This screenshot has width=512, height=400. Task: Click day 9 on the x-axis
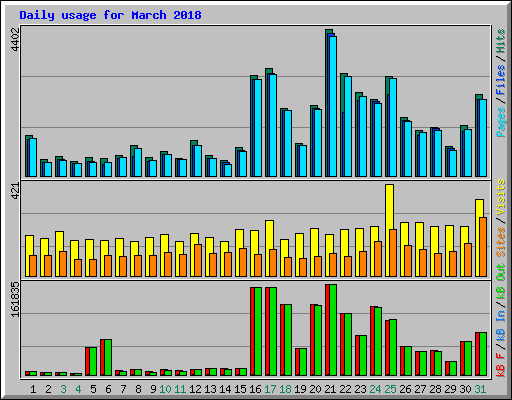pyautogui.click(x=153, y=389)
